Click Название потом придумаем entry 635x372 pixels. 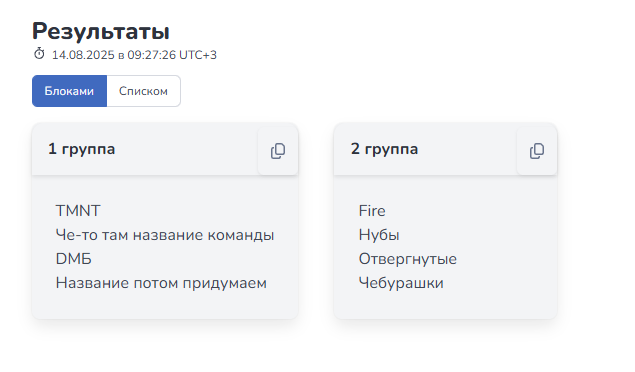[161, 283]
